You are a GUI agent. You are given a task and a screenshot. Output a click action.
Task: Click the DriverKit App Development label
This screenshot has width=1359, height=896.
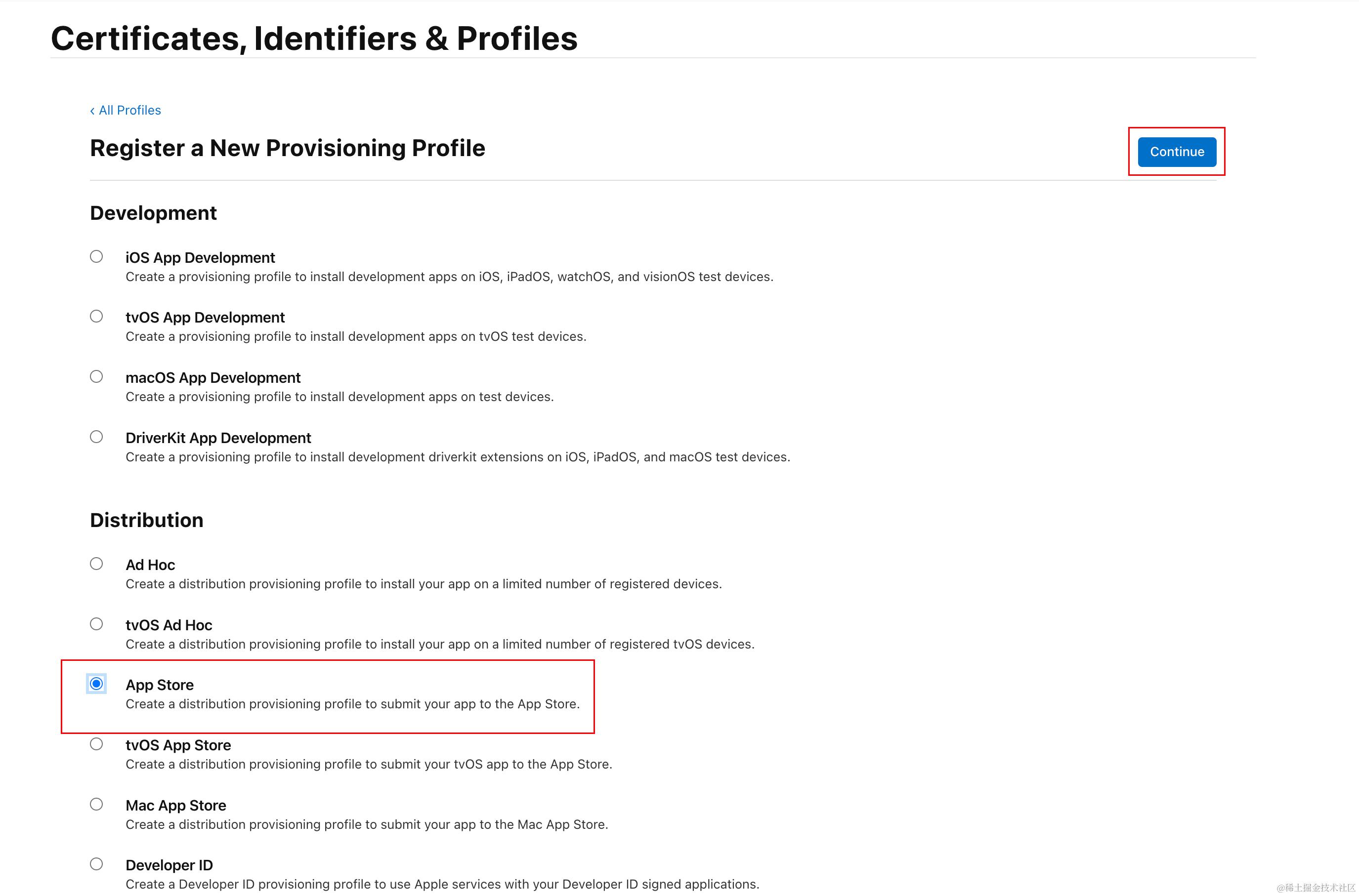click(218, 438)
